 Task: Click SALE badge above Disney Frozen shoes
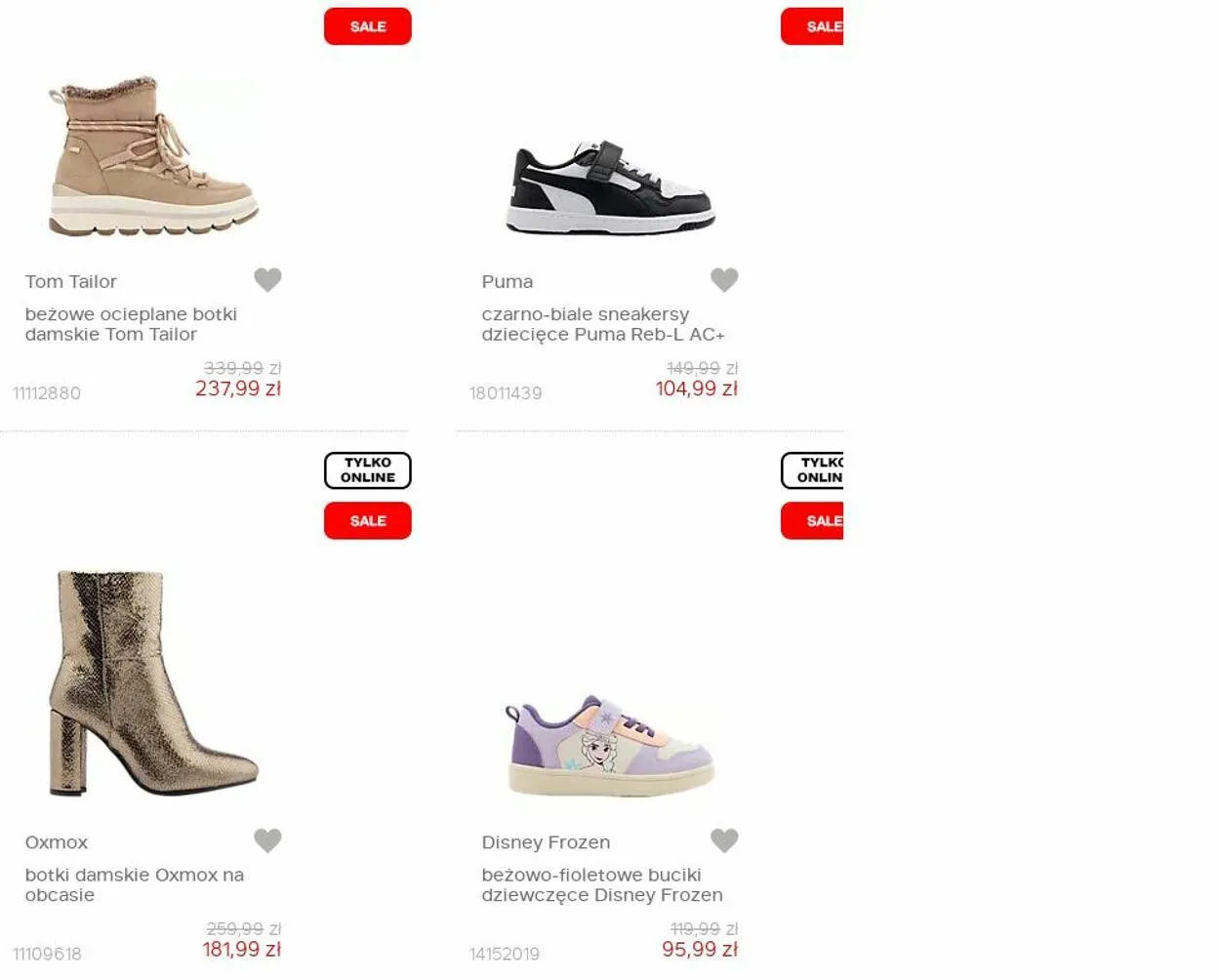click(x=812, y=521)
